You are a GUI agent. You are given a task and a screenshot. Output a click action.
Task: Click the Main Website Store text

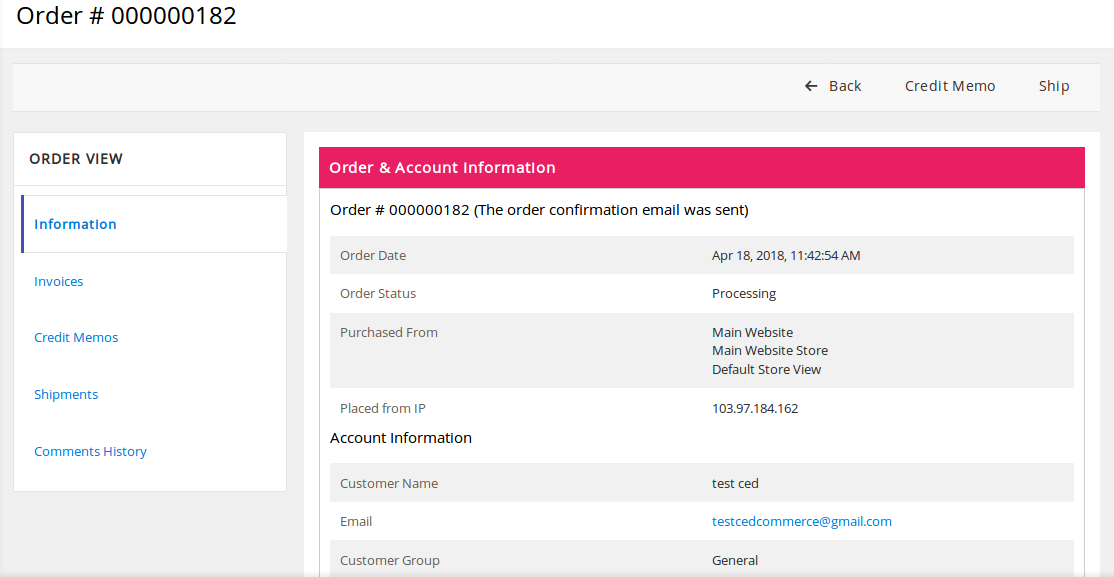coord(769,350)
